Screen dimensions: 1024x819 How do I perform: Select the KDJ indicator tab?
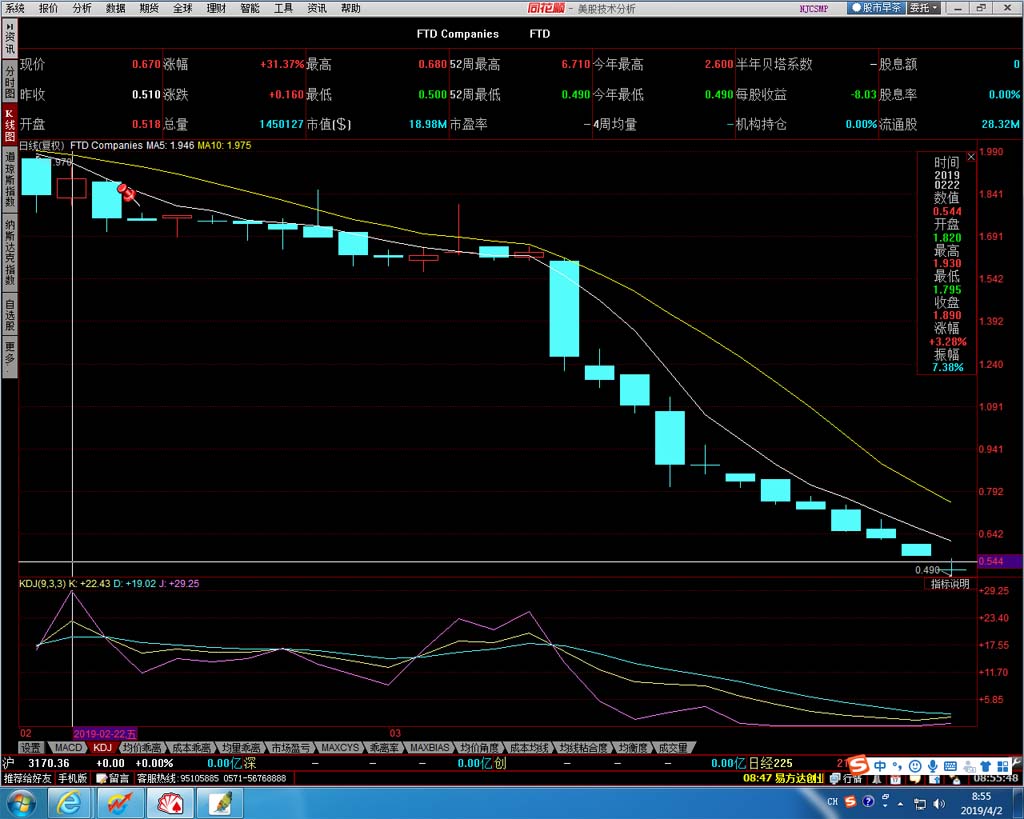103,747
